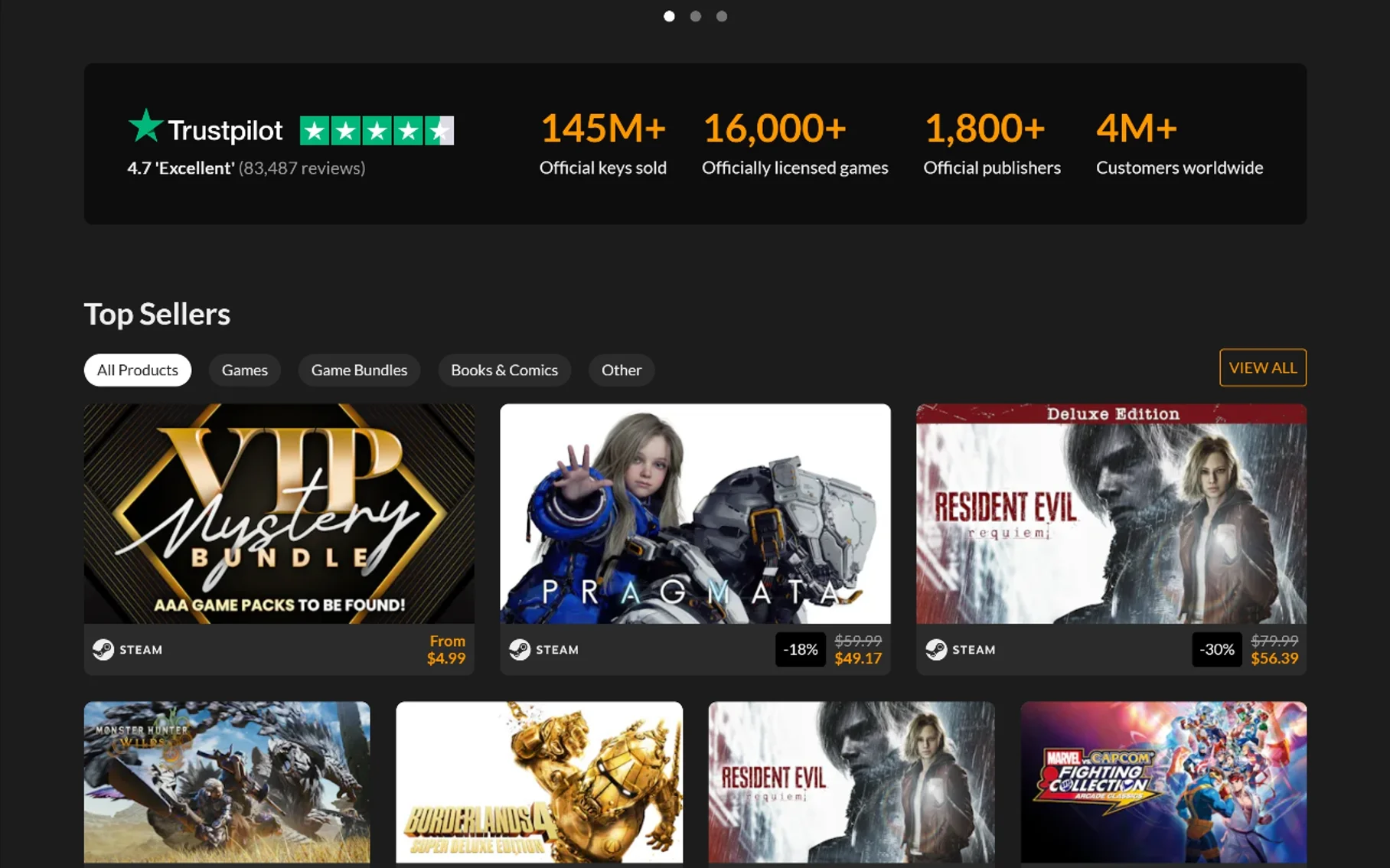Click Steam icon under VIP Mystery Bundle
The width and height of the screenshot is (1390, 868).
pyautogui.click(x=103, y=649)
